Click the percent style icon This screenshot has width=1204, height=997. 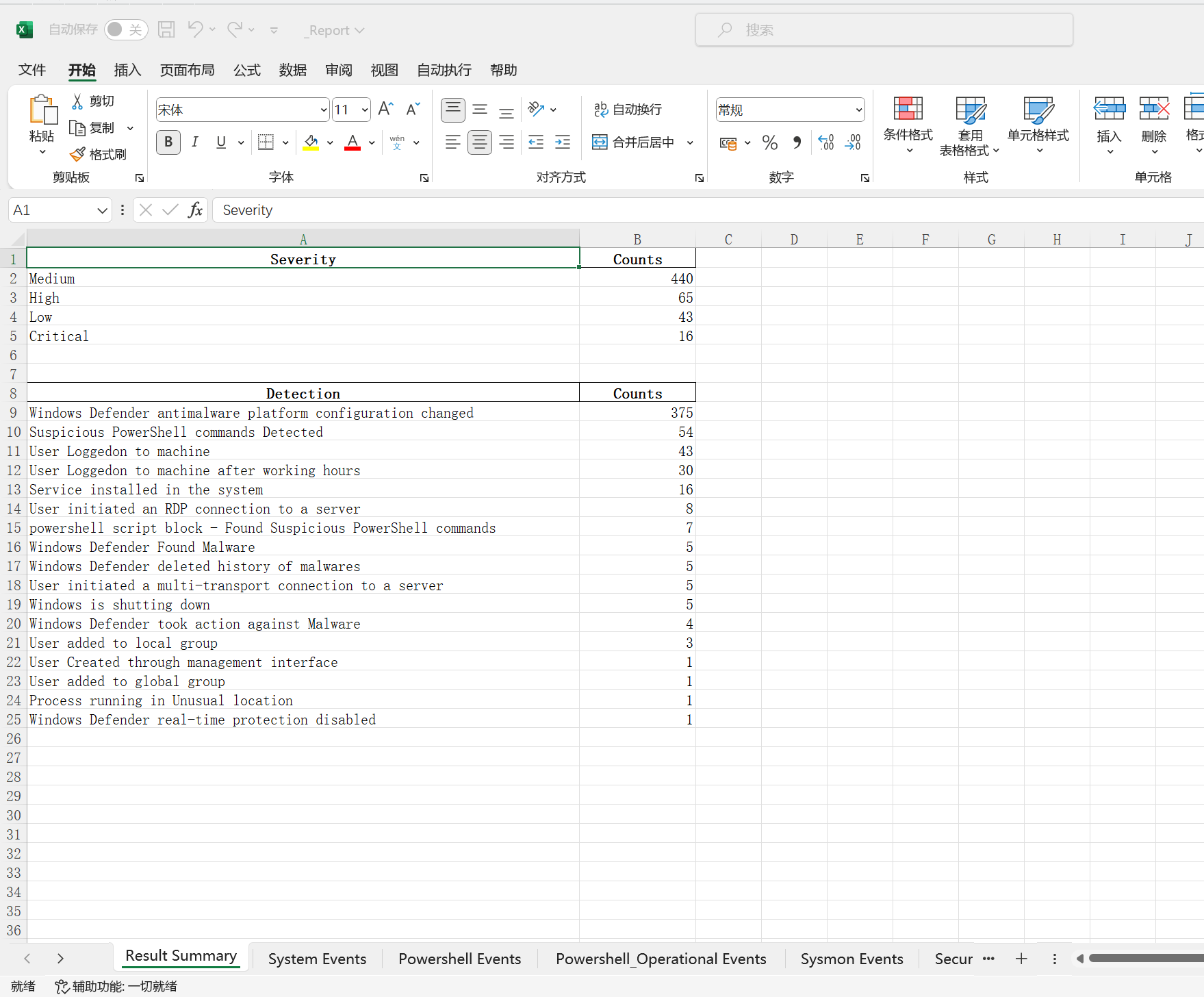click(769, 142)
